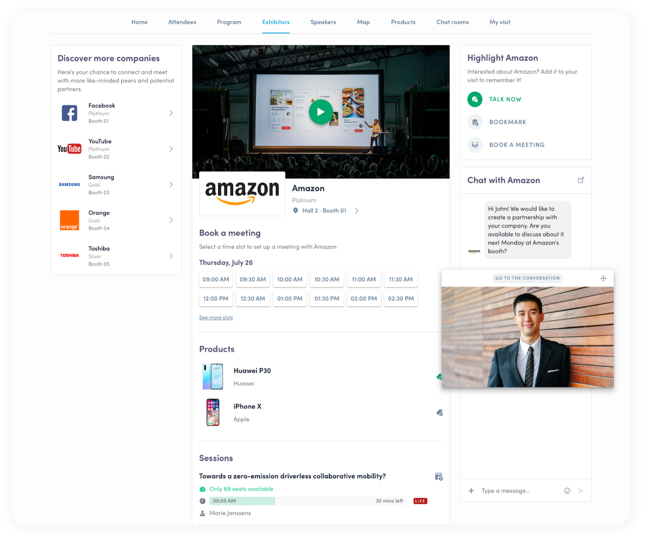
Task: Book the 11:30 AM slot
Action: click(x=401, y=279)
